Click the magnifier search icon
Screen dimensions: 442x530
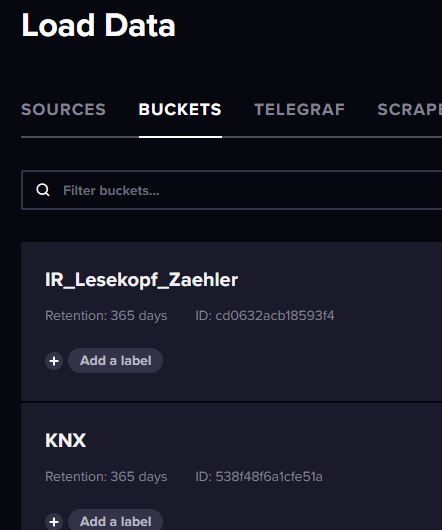coord(43,190)
